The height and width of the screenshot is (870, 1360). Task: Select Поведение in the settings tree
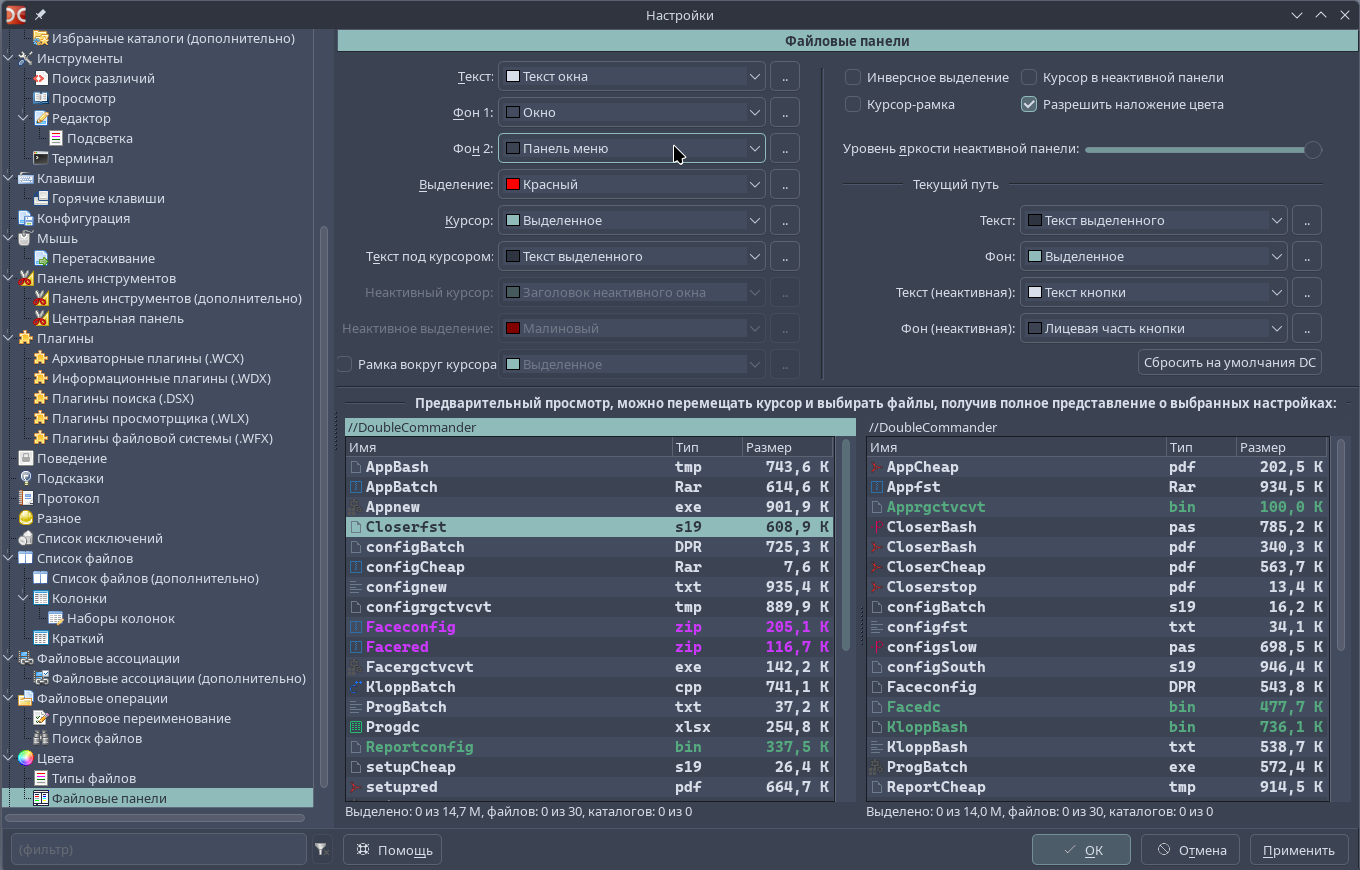coord(72,458)
